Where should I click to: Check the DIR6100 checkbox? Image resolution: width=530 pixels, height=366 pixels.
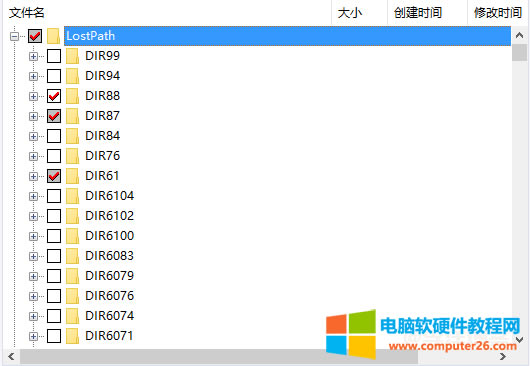54,236
